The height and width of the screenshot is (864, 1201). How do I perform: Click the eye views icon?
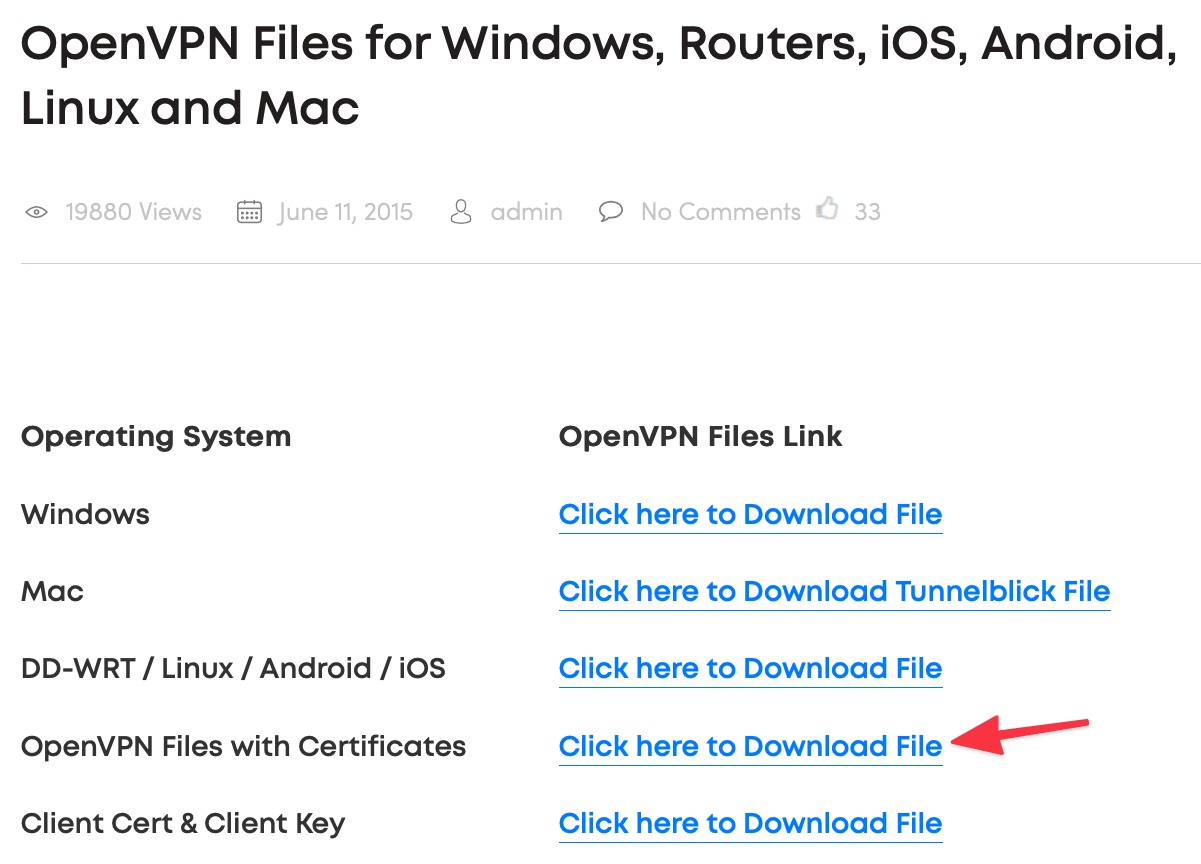pos(37,212)
